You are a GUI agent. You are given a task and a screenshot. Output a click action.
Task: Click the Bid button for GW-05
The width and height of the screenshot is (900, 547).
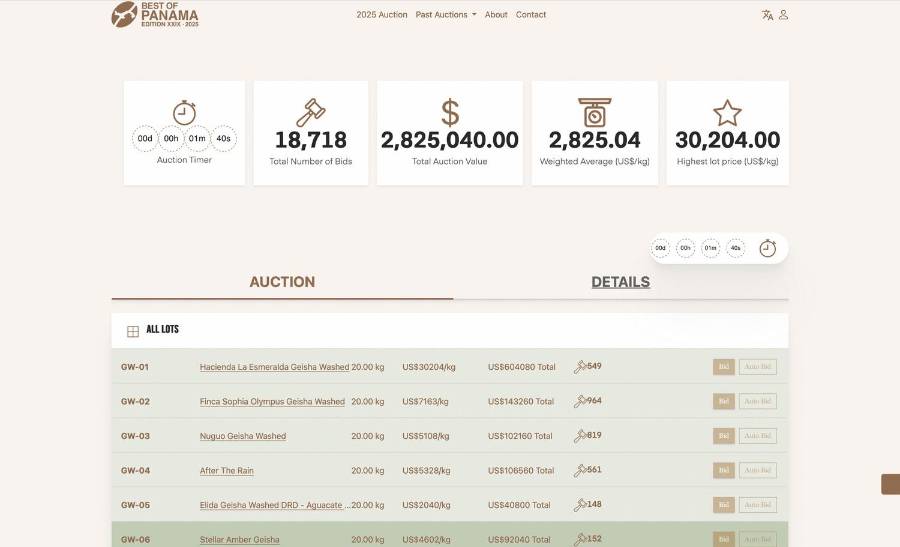point(724,505)
